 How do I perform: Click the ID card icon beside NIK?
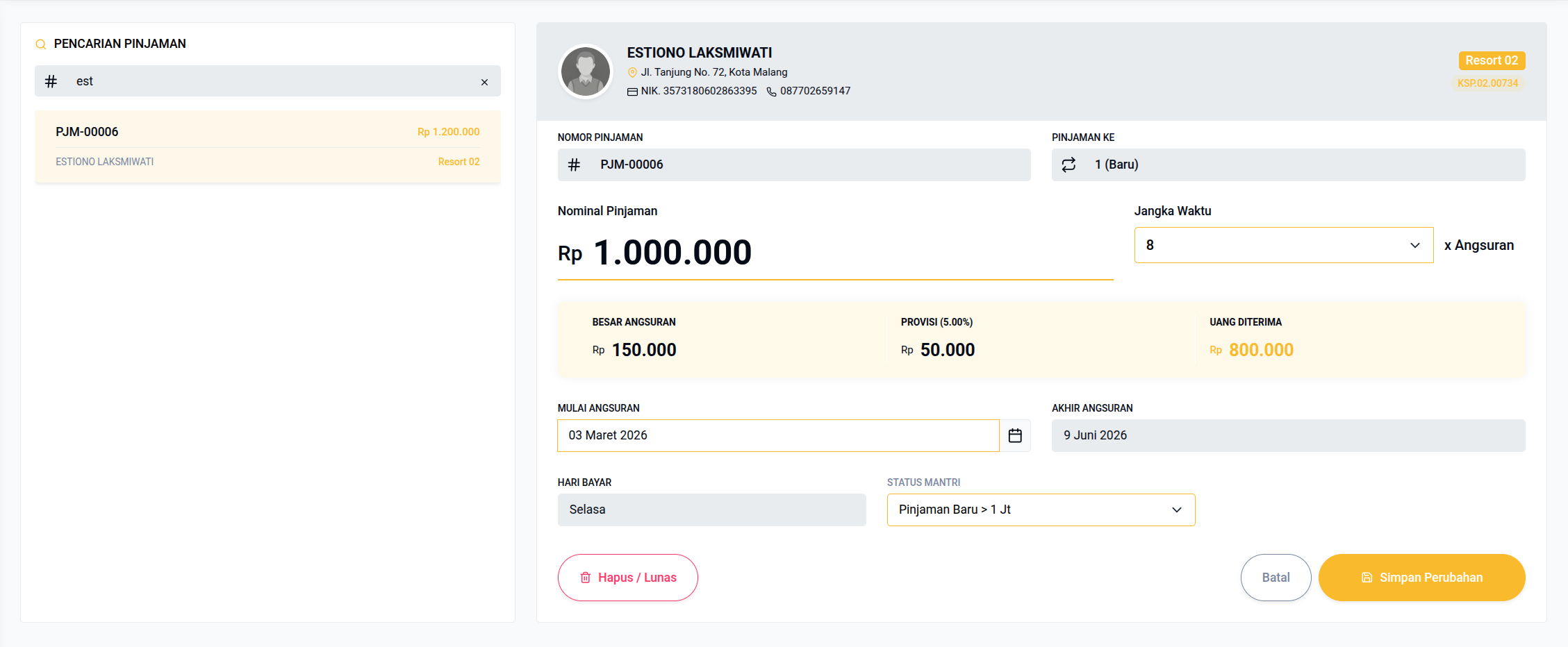tap(632, 92)
